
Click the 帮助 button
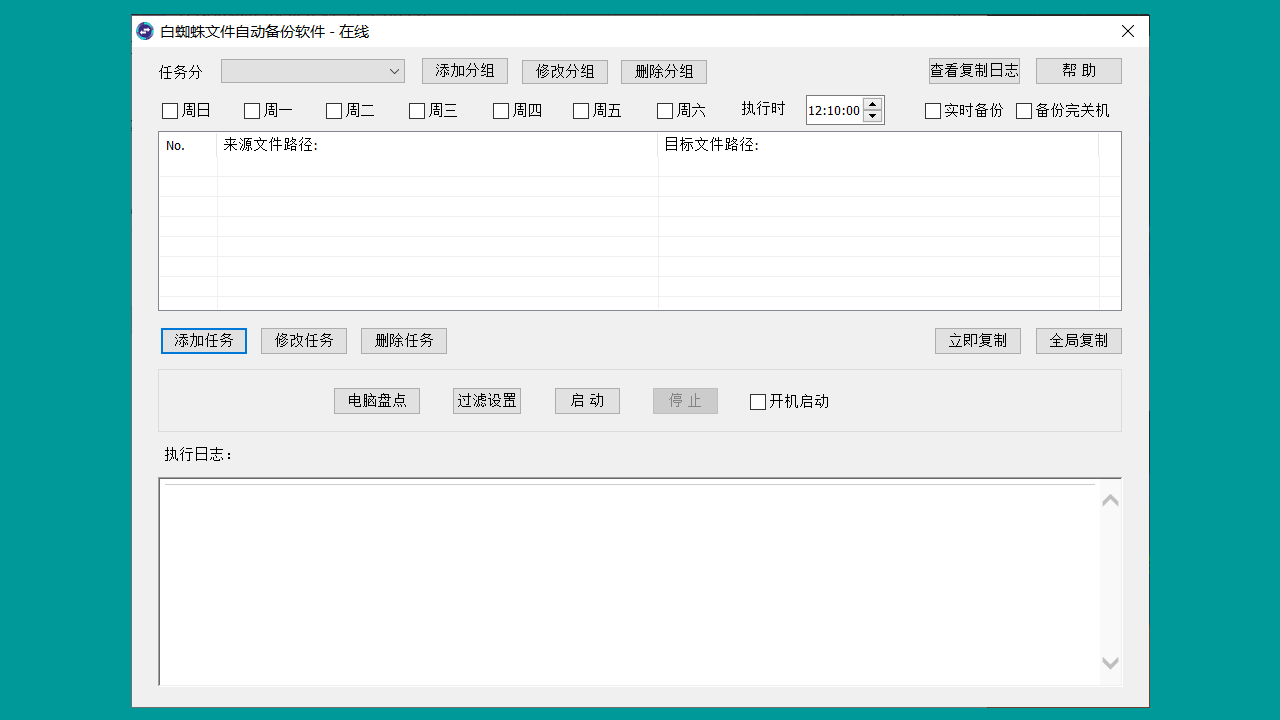1079,71
